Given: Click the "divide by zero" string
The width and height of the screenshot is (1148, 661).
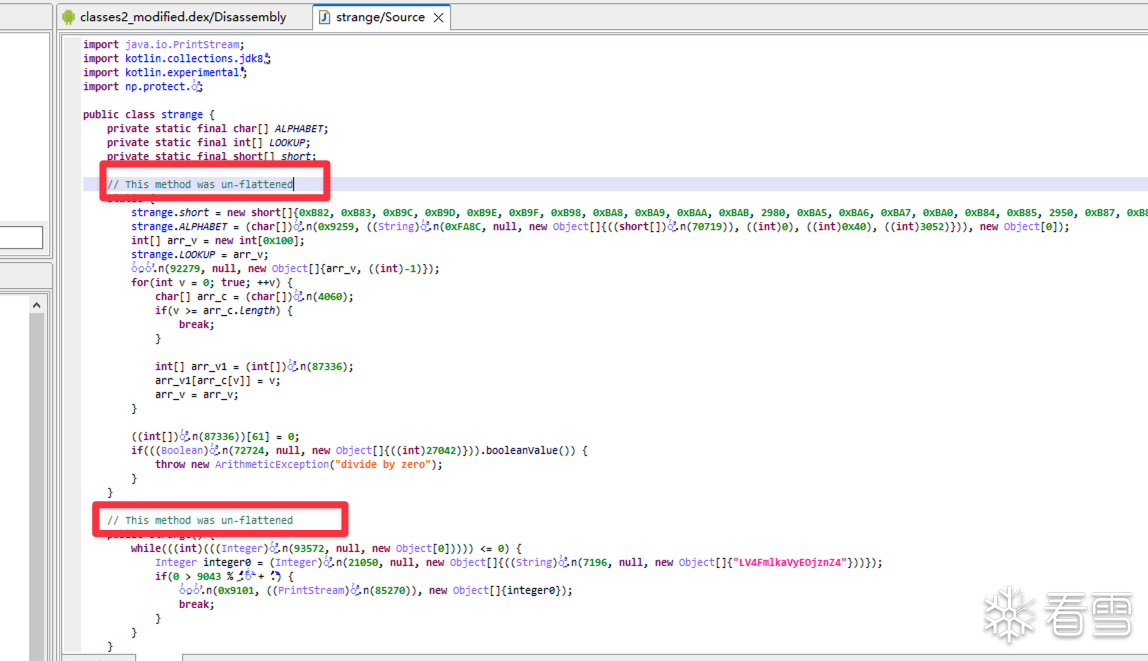Looking at the screenshot, I should coord(383,465).
